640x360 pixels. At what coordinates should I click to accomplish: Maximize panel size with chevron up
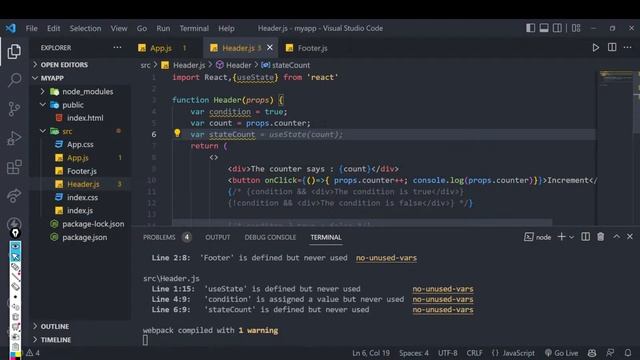[x=616, y=237]
